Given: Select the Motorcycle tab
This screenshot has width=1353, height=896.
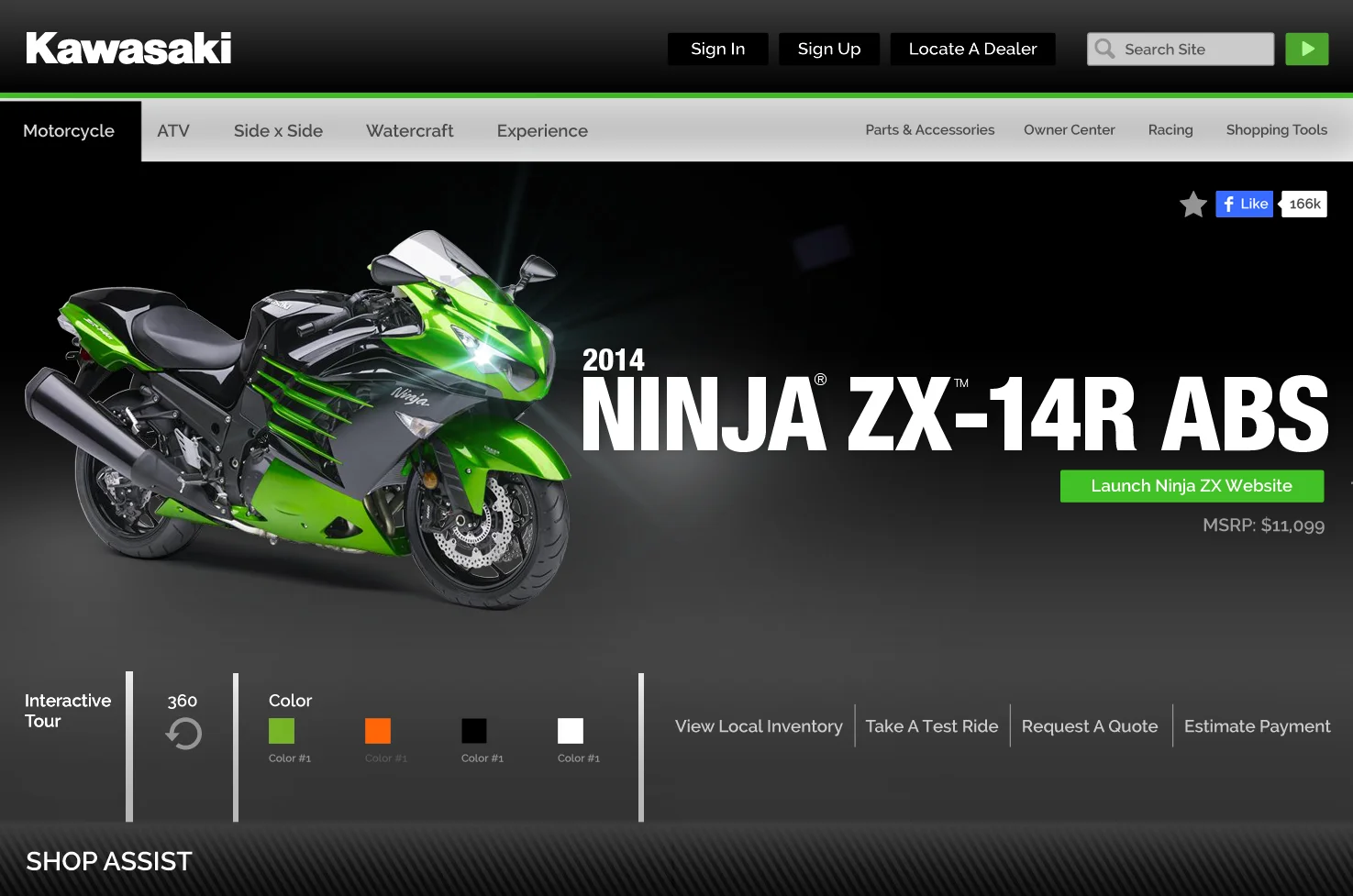Looking at the screenshot, I should coord(70,131).
